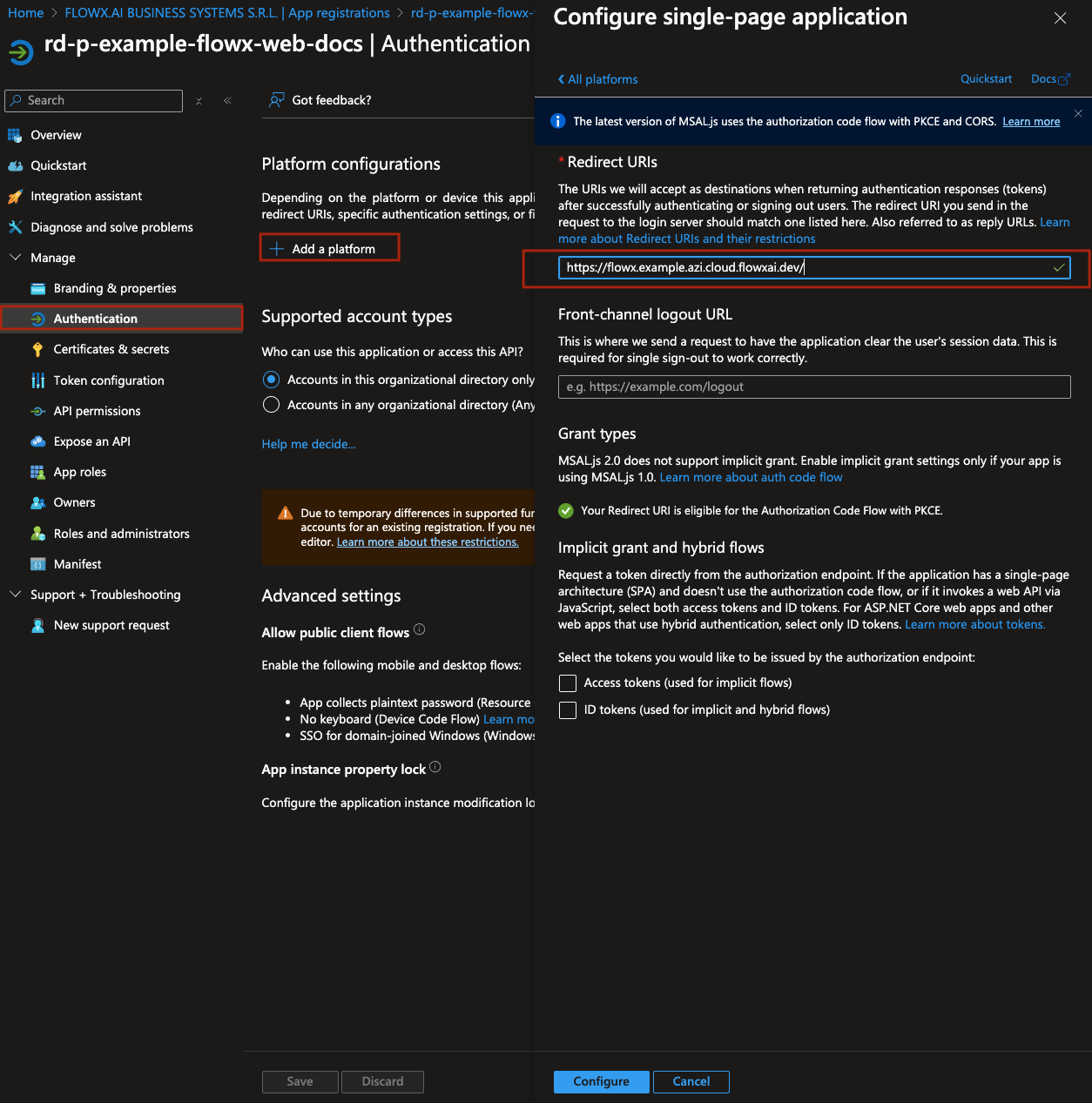The height and width of the screenshot is (1103, 1092).
Task: Enable ID tokens checkbox
Action: 568,710
